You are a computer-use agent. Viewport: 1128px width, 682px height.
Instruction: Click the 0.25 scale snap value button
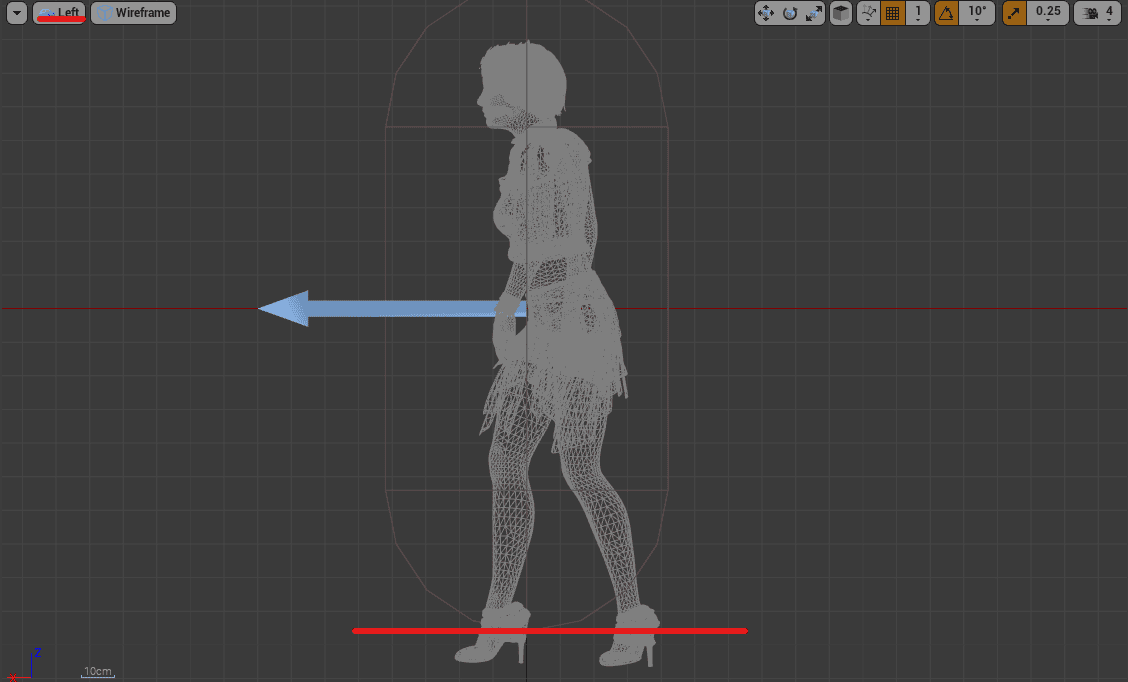1048,13
